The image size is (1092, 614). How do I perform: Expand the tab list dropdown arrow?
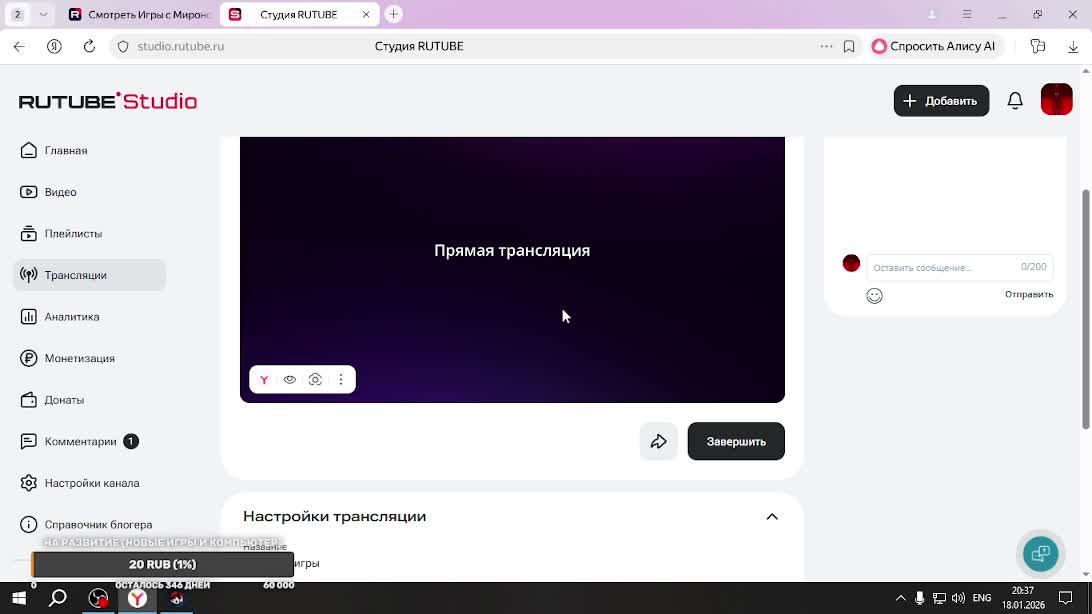(x=43, y=15)
